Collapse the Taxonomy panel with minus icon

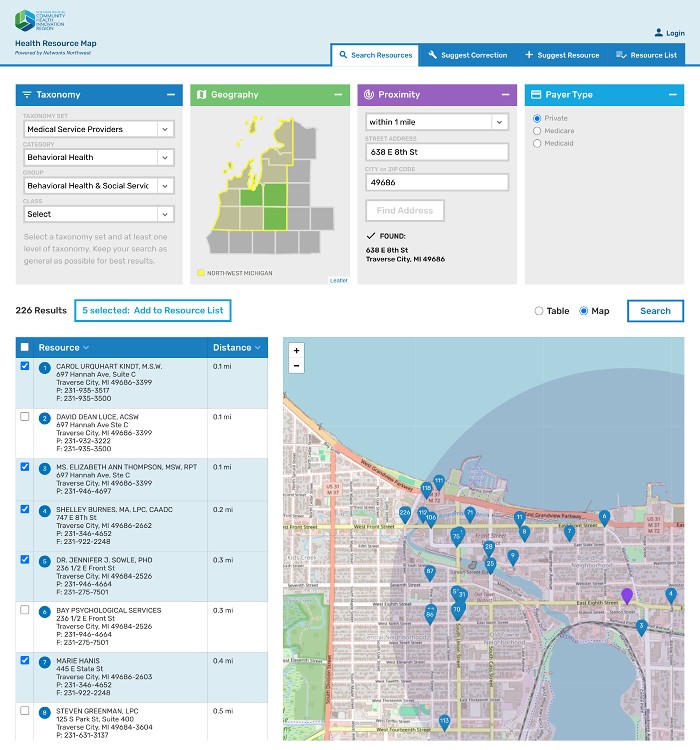(x=170, y=95)
